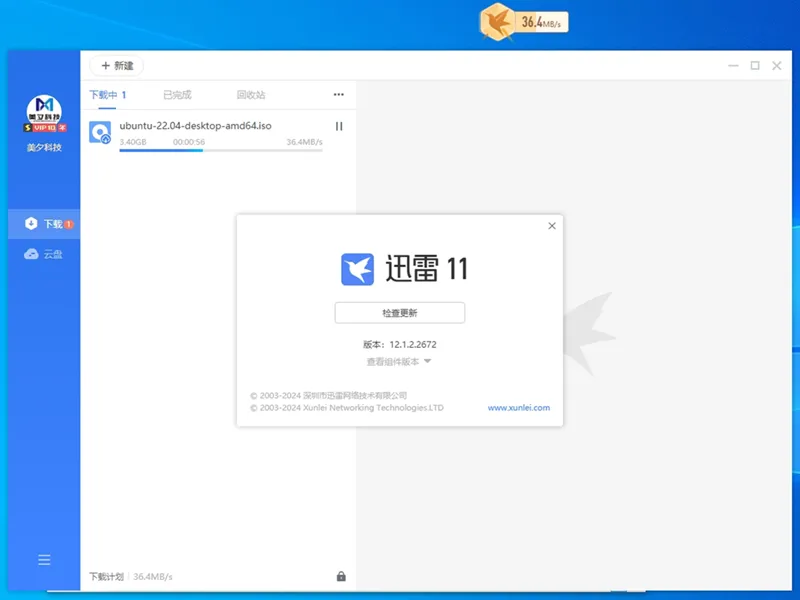This screenshot has height=600, width=800.
Task: Open the 回收站 recycle bin tab
Action: (x=251, y=95)
